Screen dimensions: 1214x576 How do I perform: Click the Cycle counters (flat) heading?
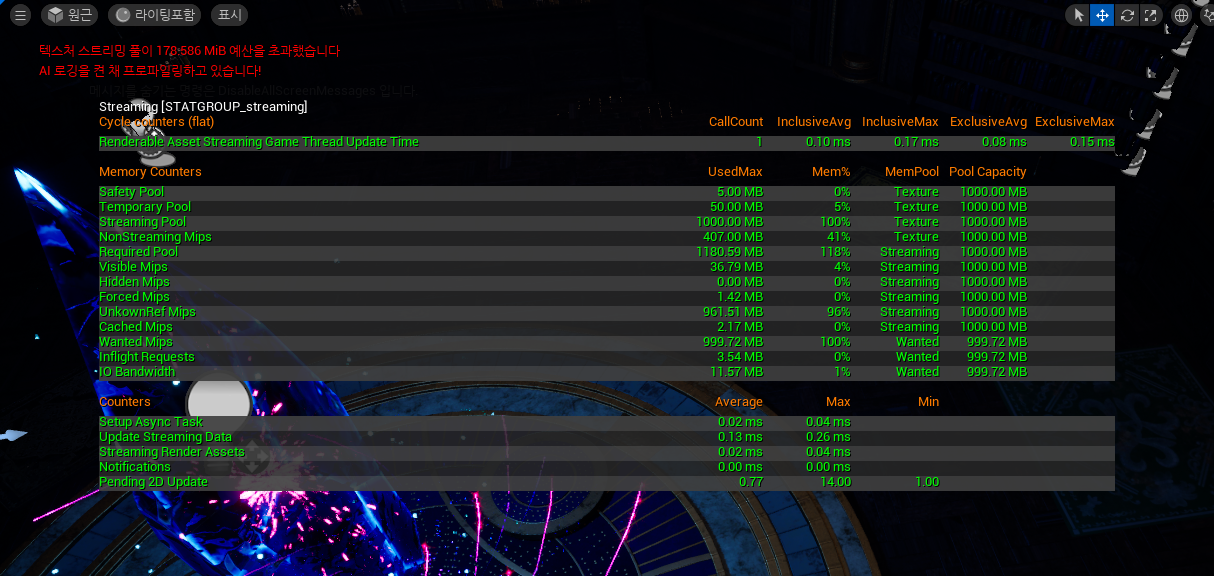[156, 122]
